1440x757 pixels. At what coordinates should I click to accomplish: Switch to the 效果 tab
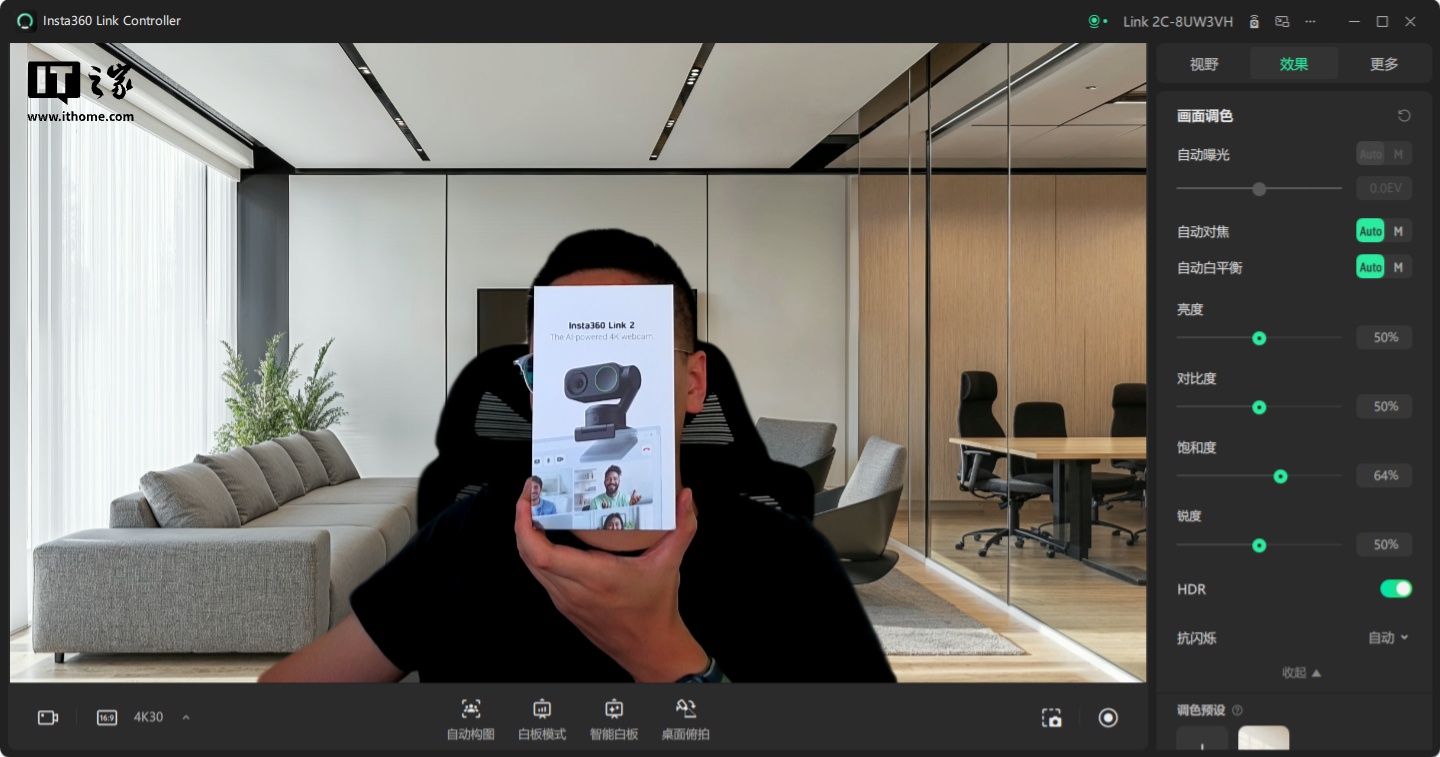point(1294,64)
